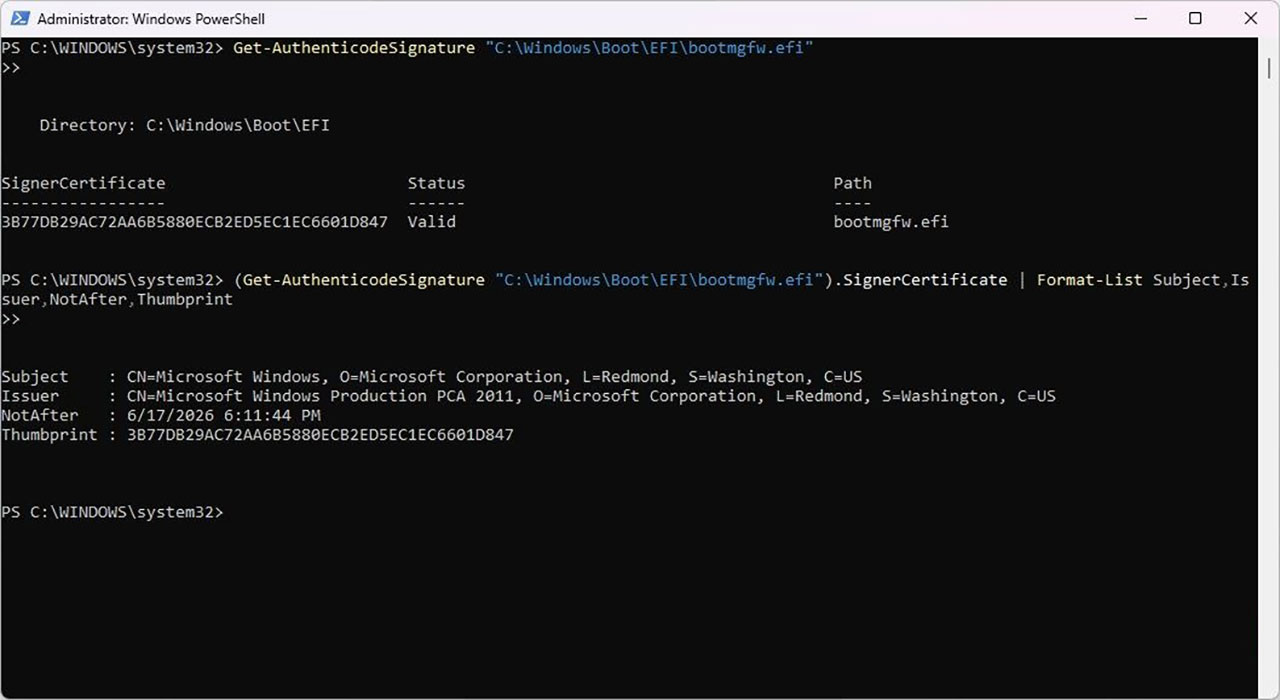Click the SignerCertificate column header

pyautogui.click(x=83, y=183)
